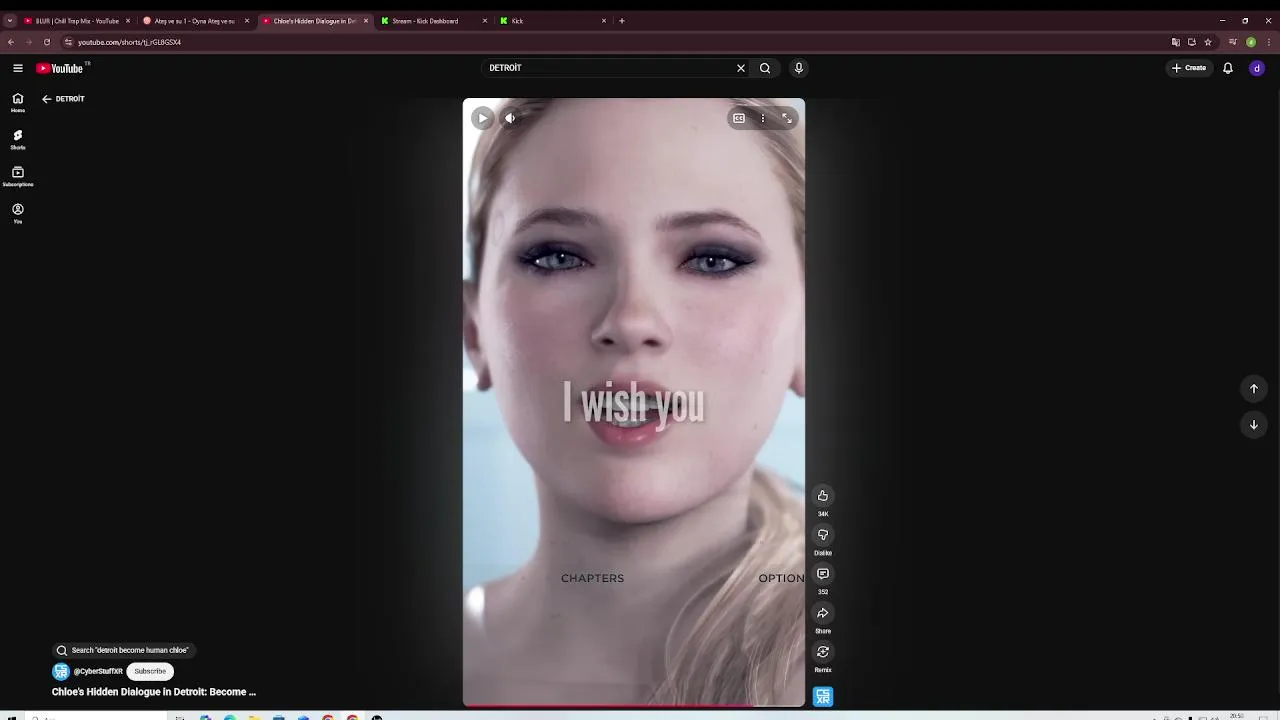Open Shorts in the left sidebar
This screenshot has width=1280, height=720.
pos(18,140)
